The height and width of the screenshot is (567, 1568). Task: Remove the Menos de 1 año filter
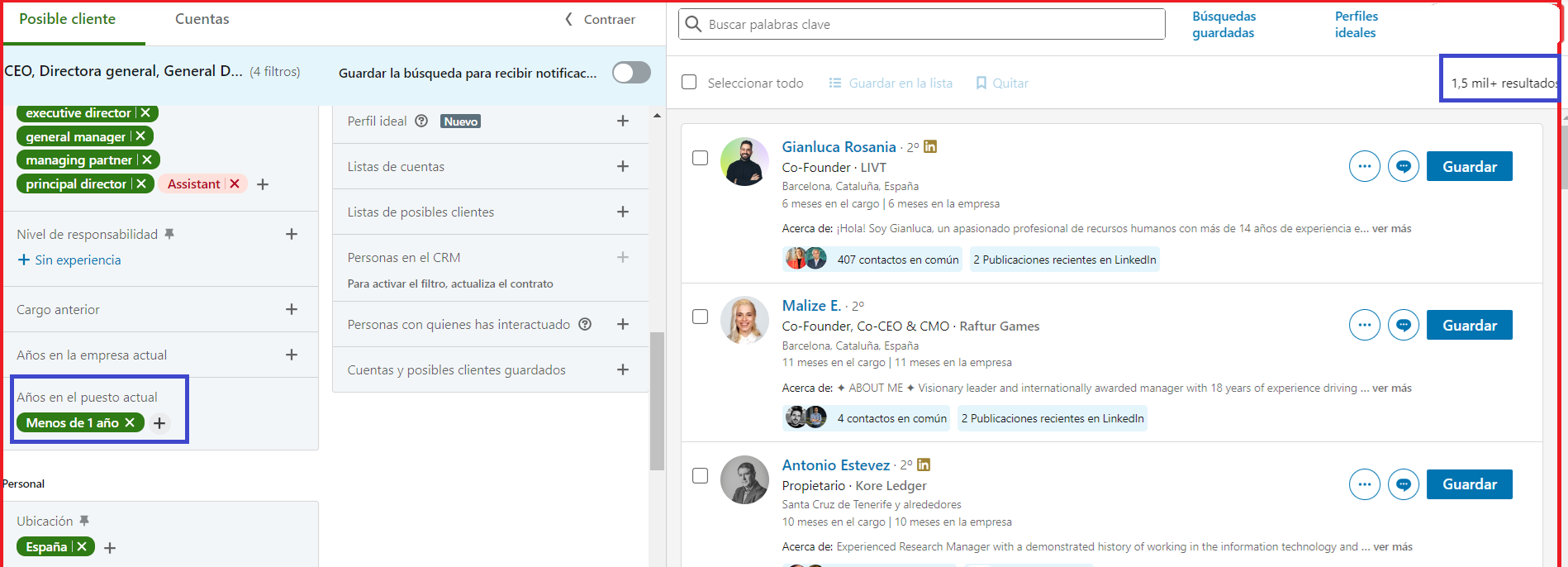click(x=130, y=422)
